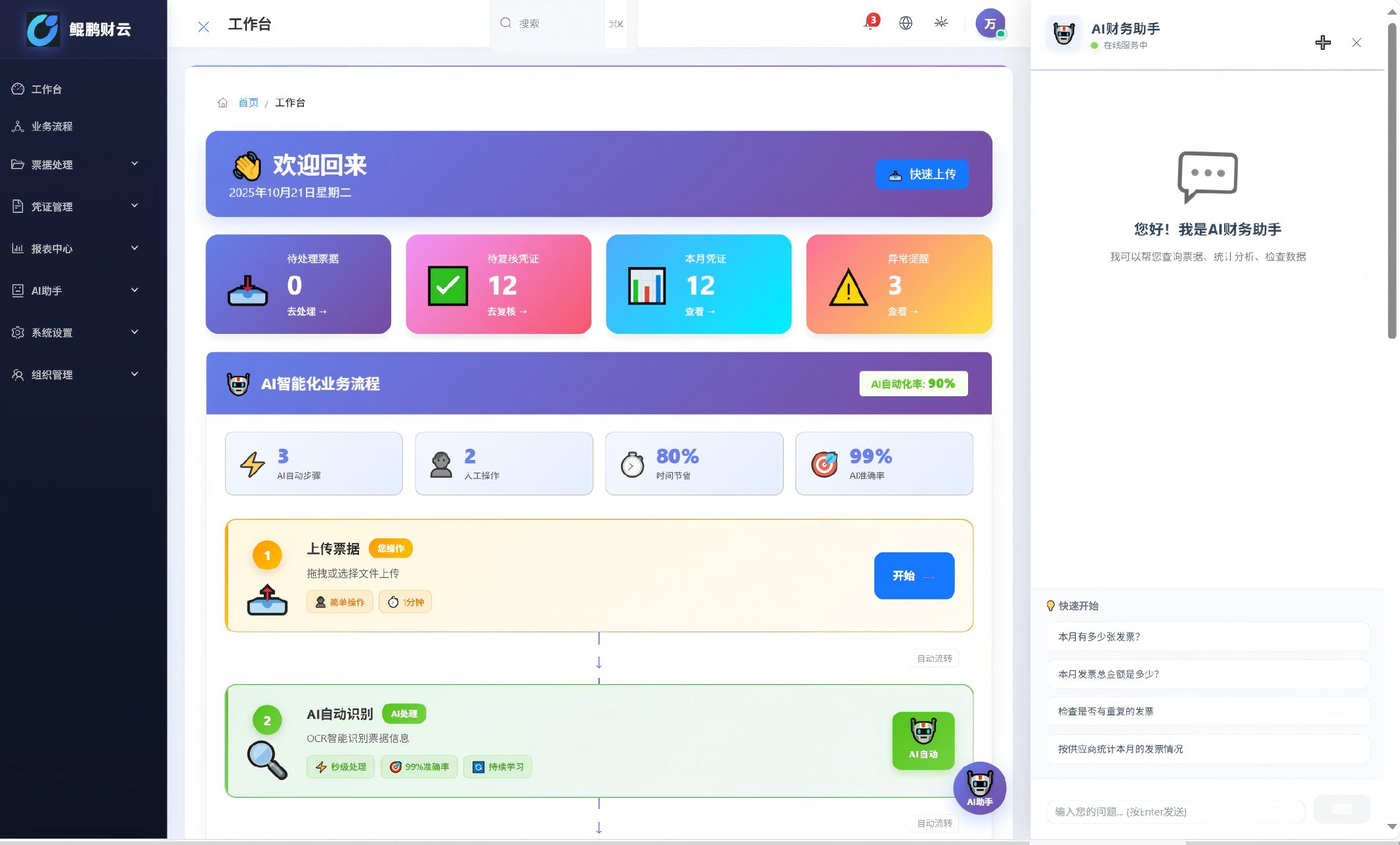Select the 业务流程 workflow icon in sidebar

(18, 126)
